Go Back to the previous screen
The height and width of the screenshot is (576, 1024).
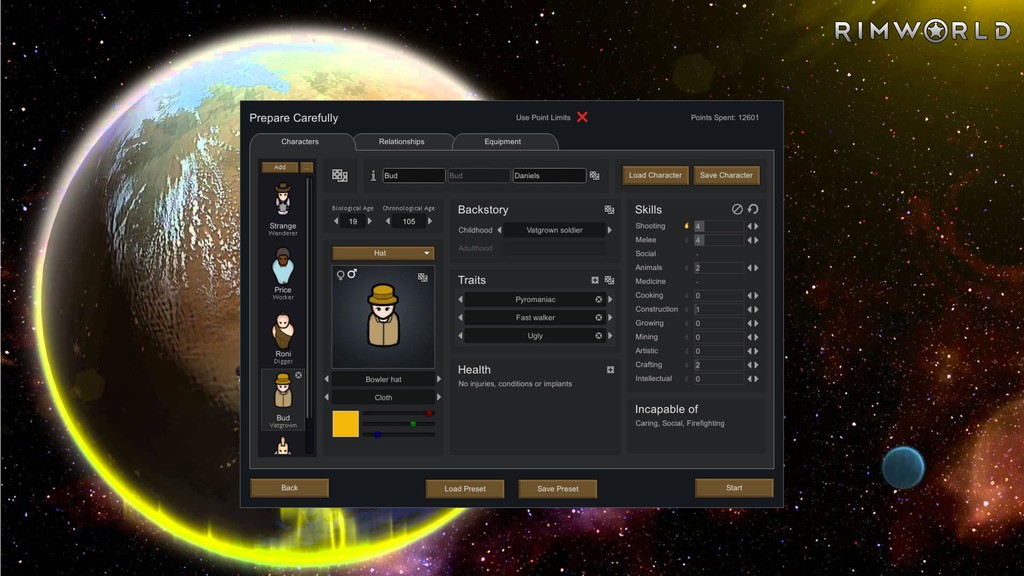point(289,488)
